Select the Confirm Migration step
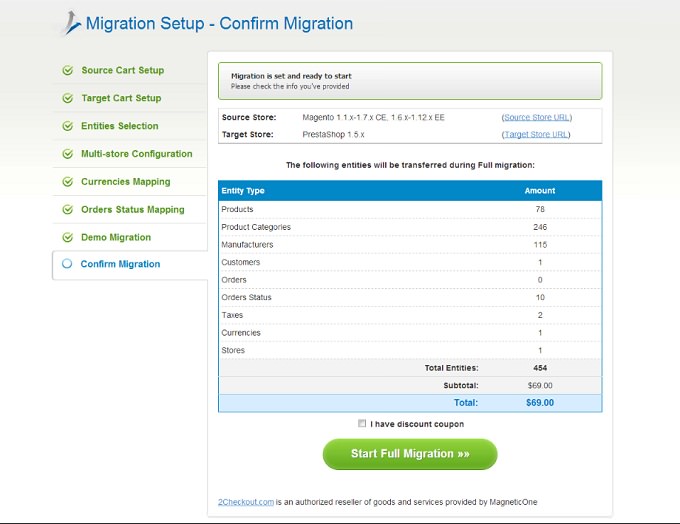 120,264
